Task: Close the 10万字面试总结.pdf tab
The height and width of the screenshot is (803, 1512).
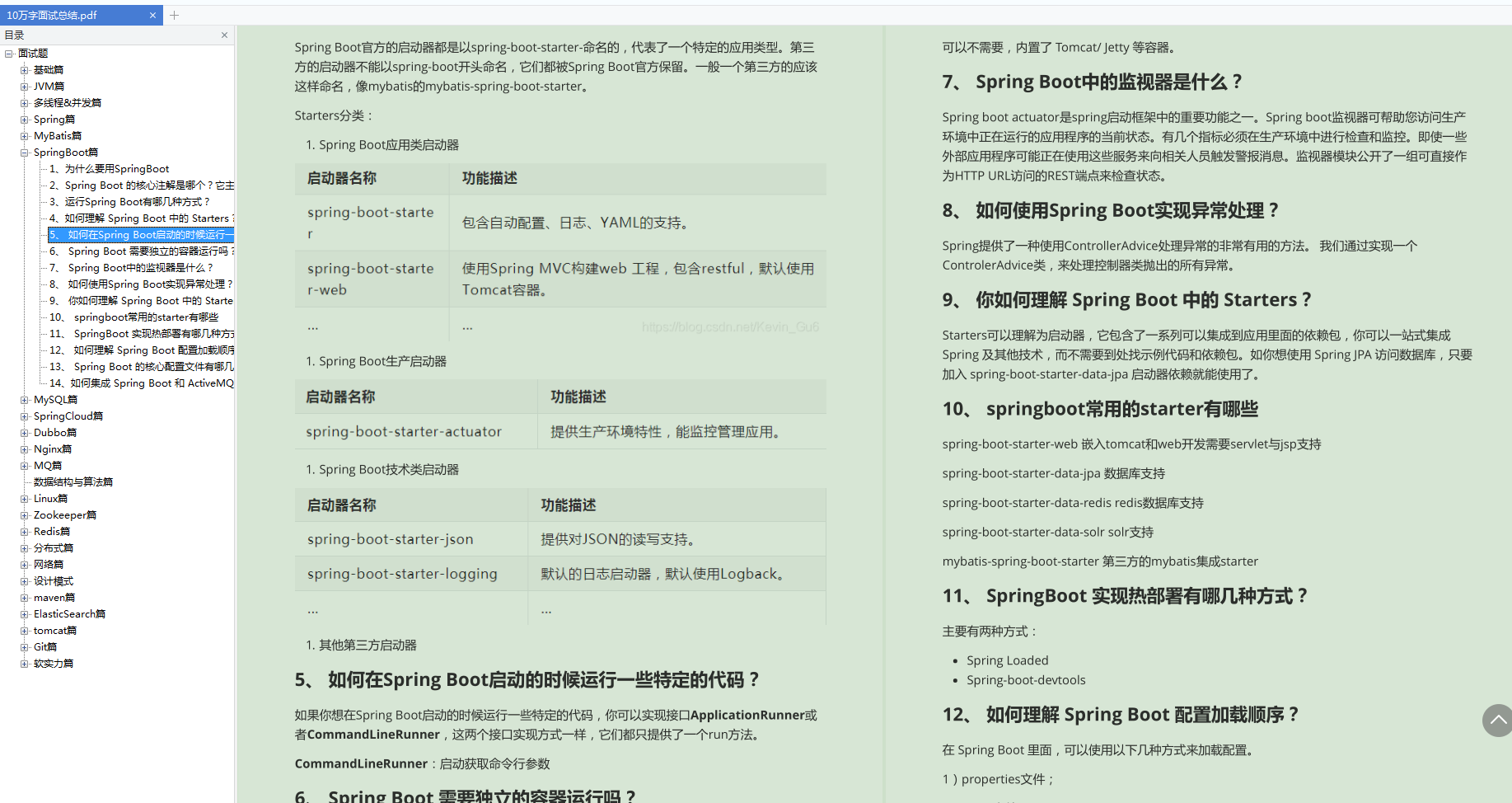Action: (x=152, y=16)
